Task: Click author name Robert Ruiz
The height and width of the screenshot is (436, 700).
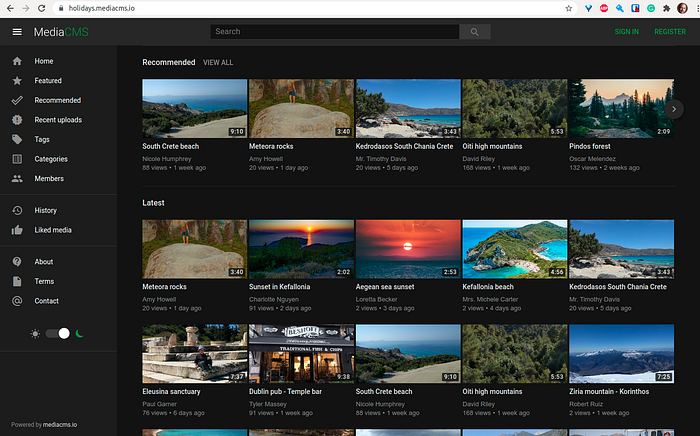Action: click(586, 404)
